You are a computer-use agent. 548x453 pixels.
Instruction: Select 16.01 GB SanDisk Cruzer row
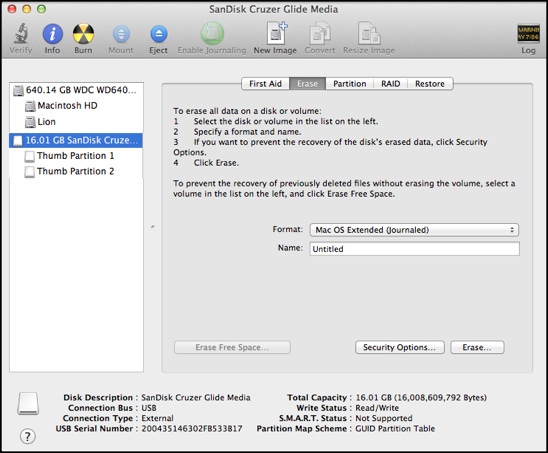pos(76,141)
